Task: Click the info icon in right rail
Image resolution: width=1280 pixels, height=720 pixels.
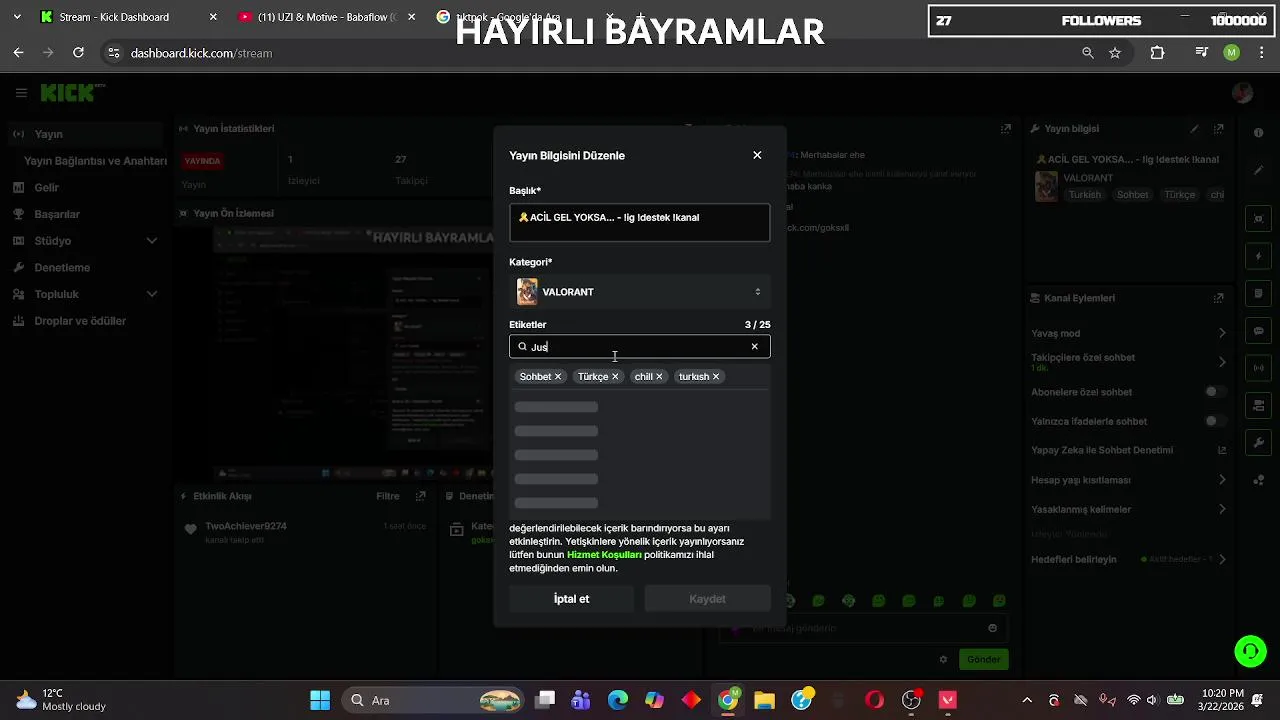Action: click(1259, 133)
